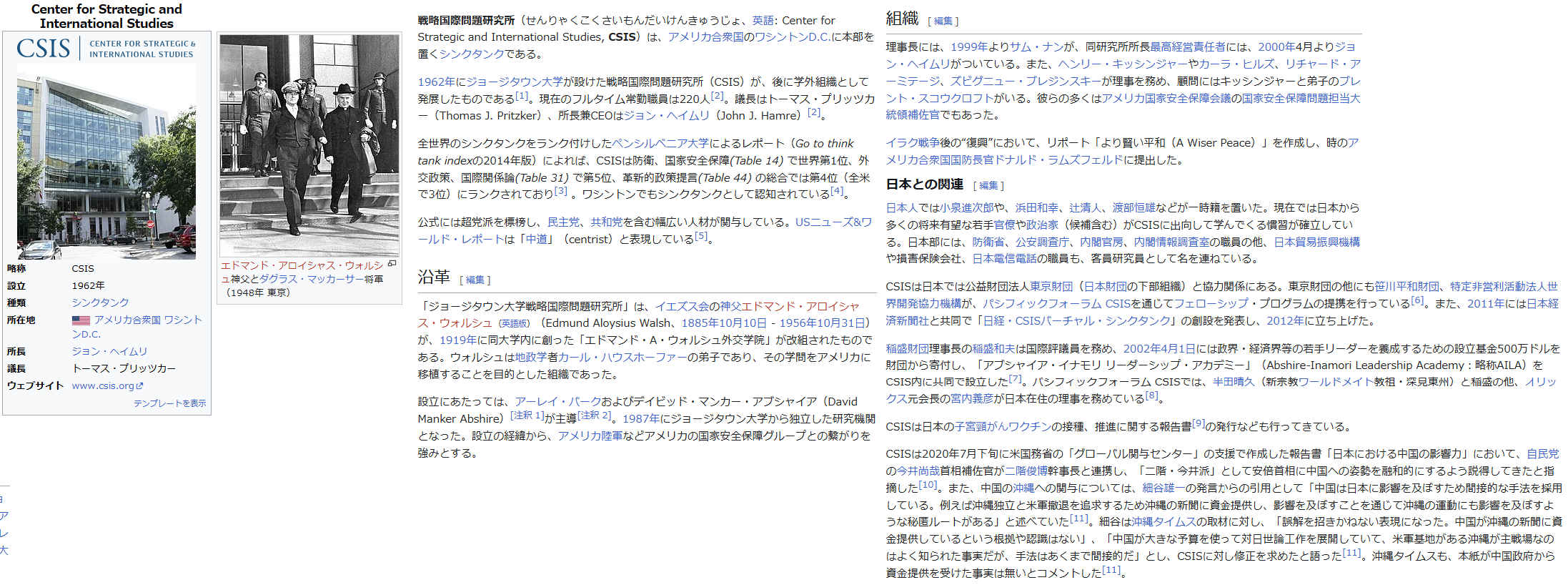The image size is (1568, 585).
Task: Open the 自民党 link
Action: pyautogui.click(x=1542, y=454)
